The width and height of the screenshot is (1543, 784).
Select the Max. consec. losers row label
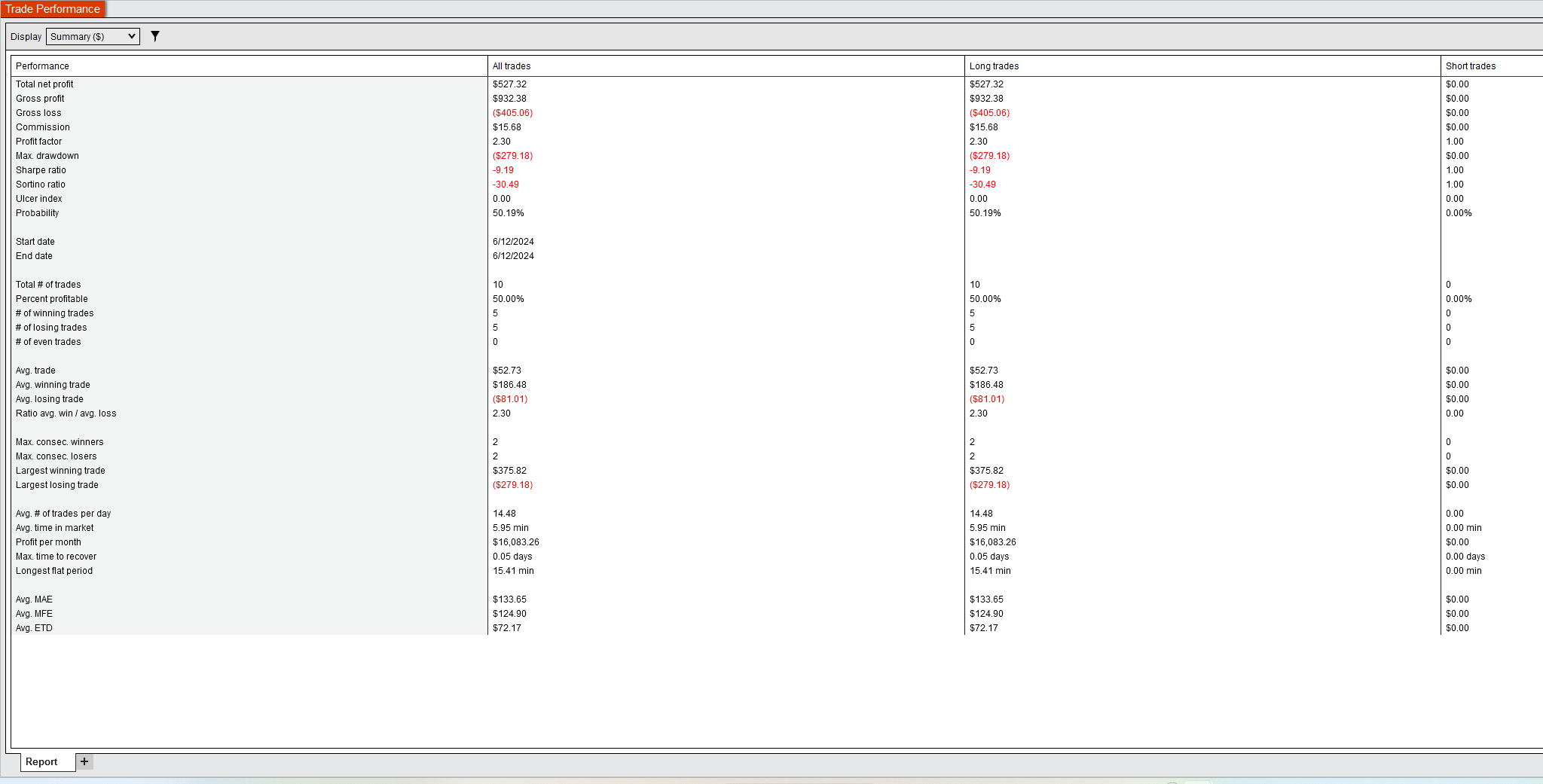point(57,456)
